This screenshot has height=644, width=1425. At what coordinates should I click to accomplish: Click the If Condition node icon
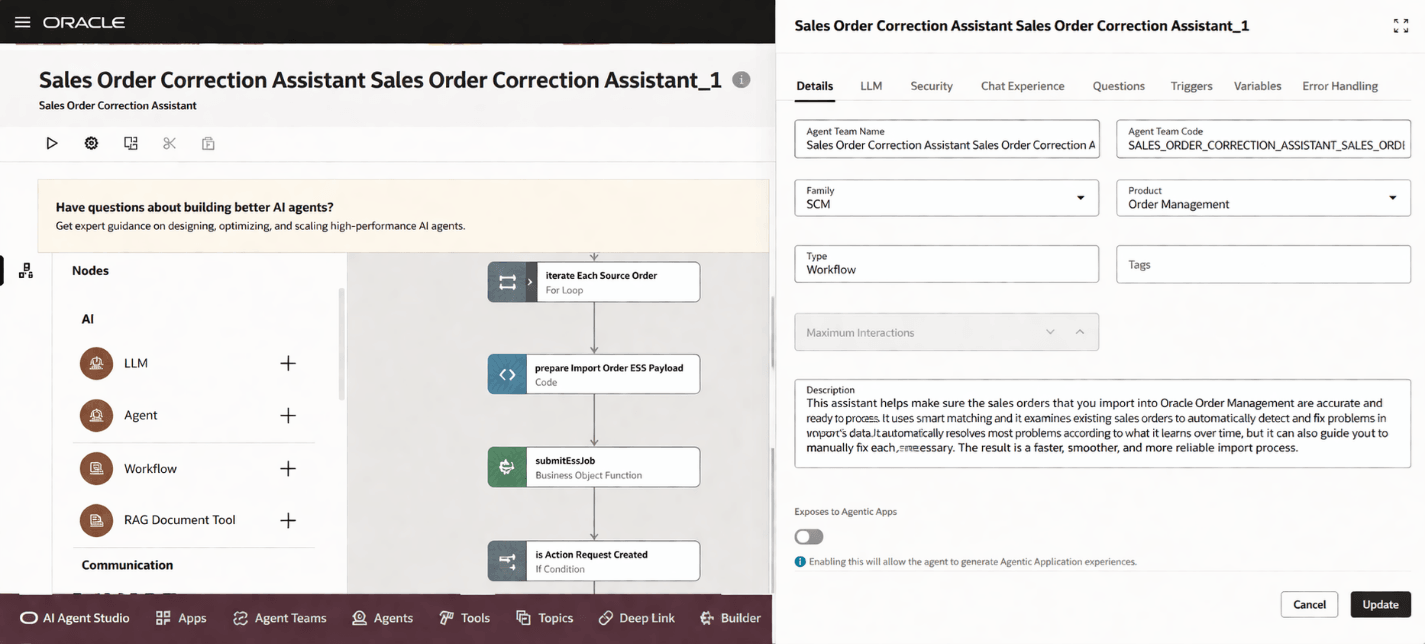pyautogui.click(x=507, y=561)
